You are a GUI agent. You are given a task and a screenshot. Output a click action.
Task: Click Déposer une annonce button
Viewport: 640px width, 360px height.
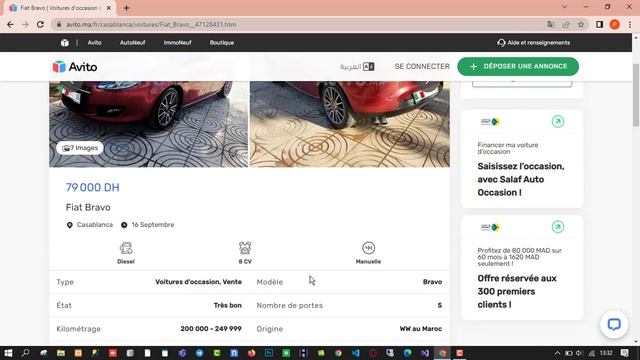click(x=518, y=66)
